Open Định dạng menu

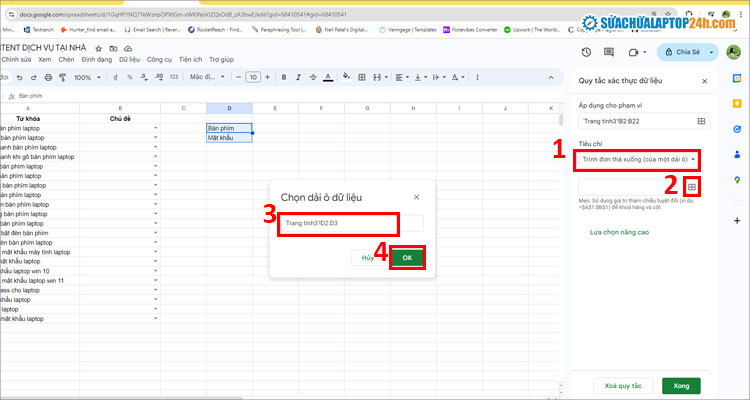click(97, 59)
